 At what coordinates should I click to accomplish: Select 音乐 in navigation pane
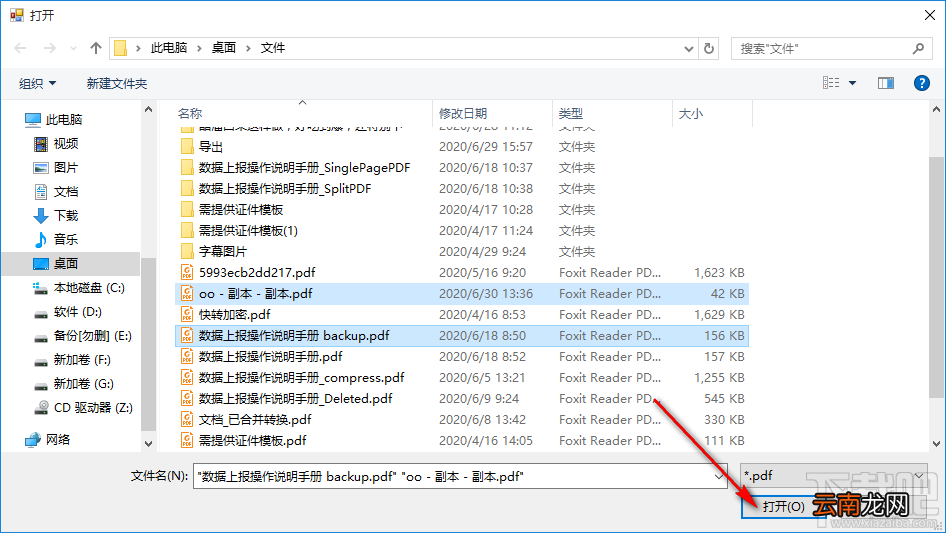(56, 240)
